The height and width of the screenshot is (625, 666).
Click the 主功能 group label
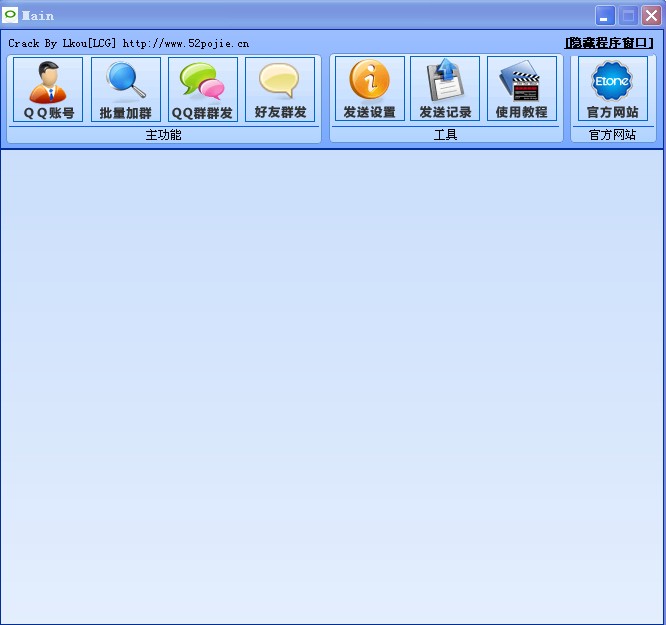click(x=164, y=135)
